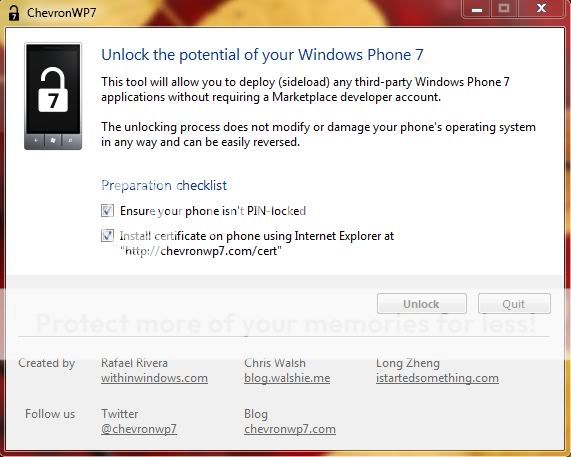
Task: Click the "http://chevronwp7.com/cert" text
Action: click(201, 251)
